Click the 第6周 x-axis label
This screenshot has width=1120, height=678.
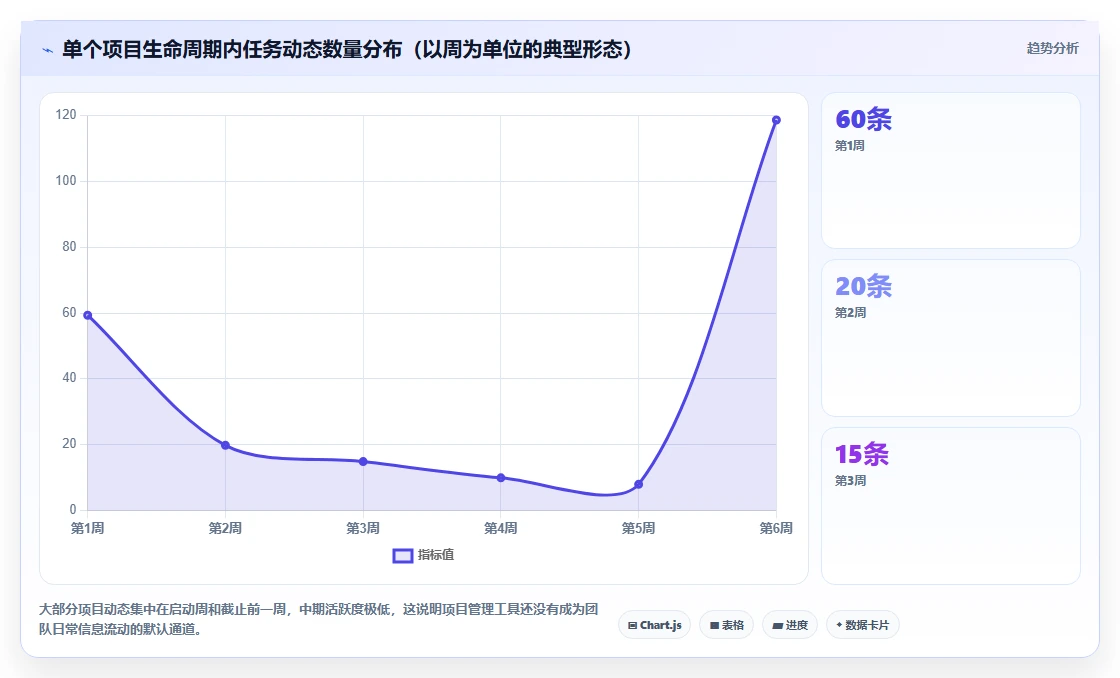pos(776,528)
